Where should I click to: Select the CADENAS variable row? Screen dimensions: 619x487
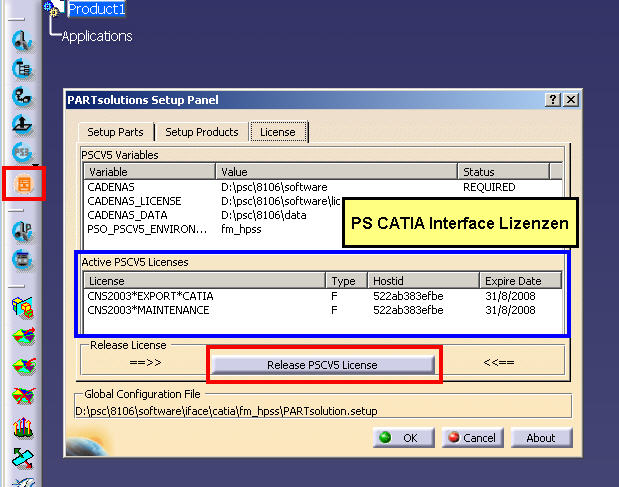pyautogui.click(x=323, y=187)
